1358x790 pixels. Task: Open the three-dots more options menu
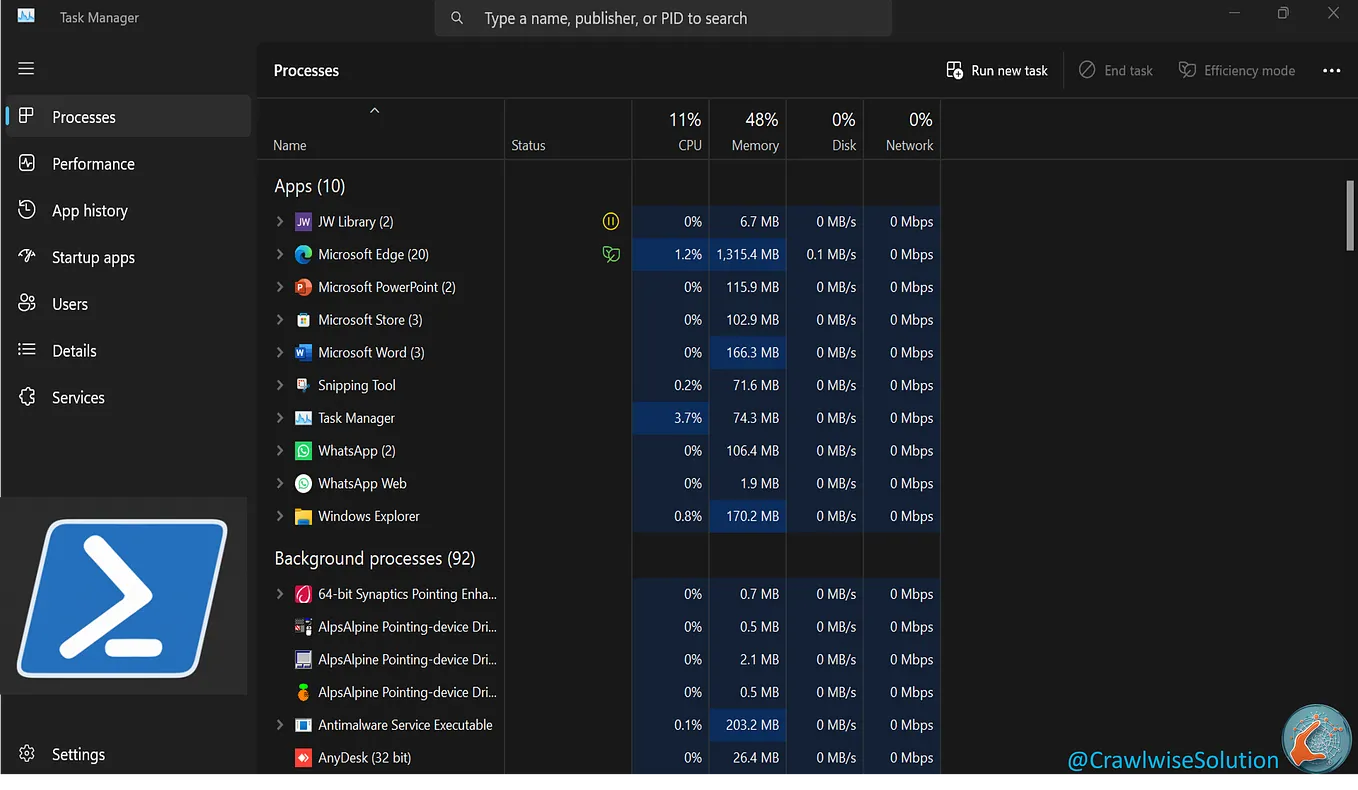pyautogui.click(x=1331, y=70)
